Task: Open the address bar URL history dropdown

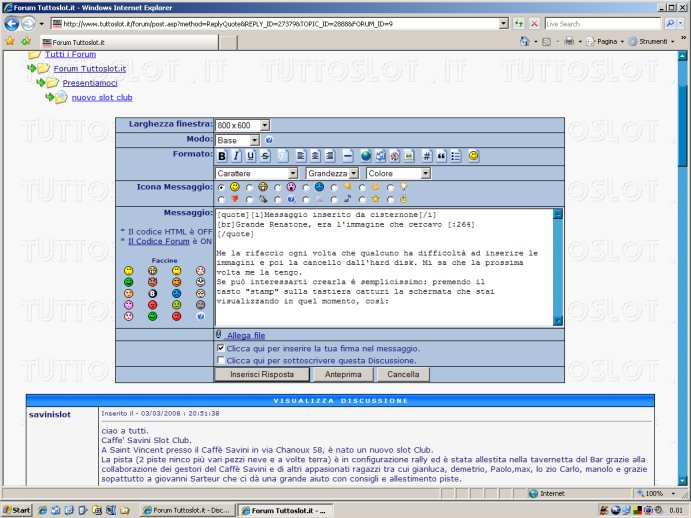Action: pyautogui.click(x=504, y=23)
